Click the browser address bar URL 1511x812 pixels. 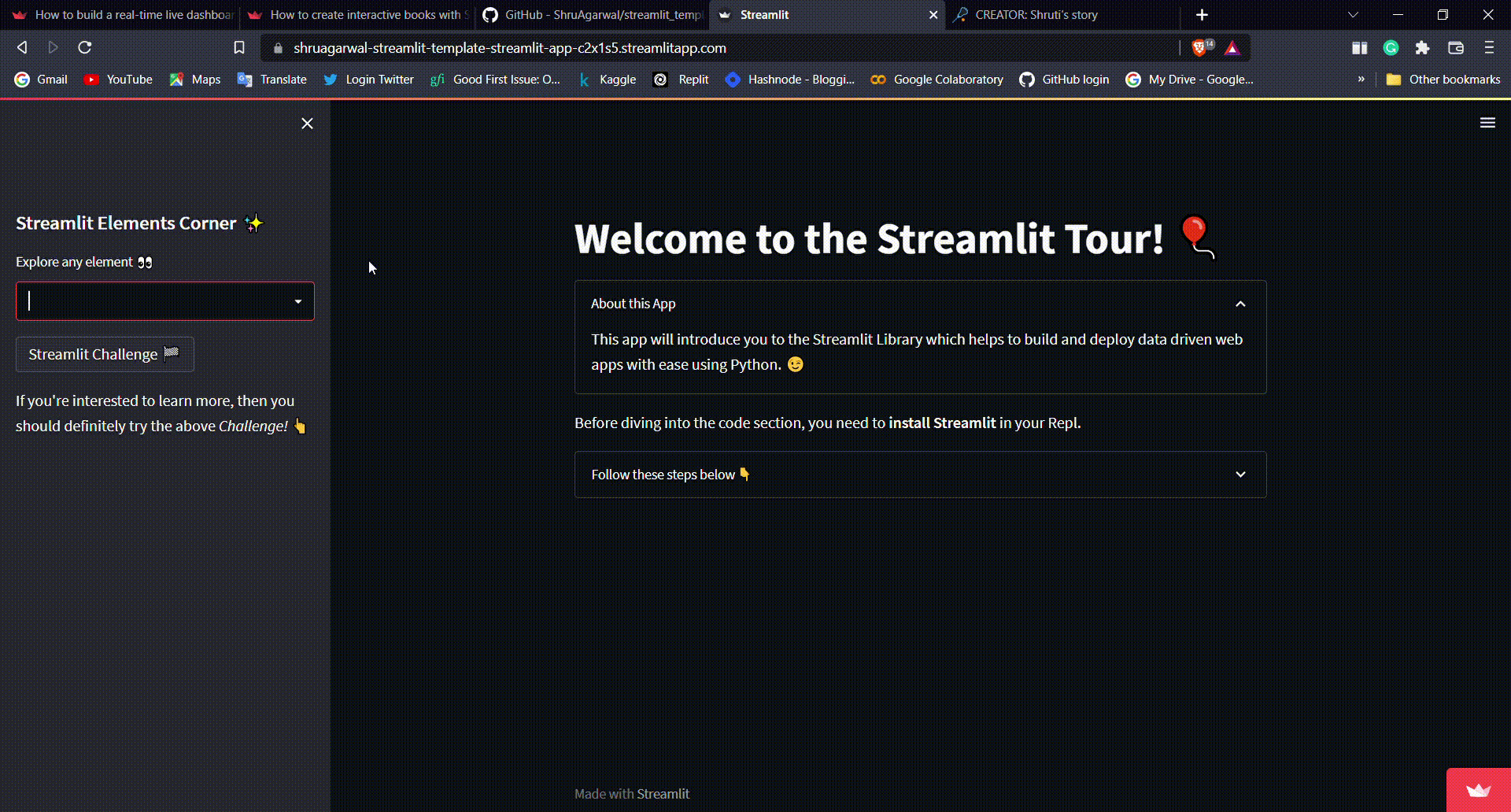[509, 48]
